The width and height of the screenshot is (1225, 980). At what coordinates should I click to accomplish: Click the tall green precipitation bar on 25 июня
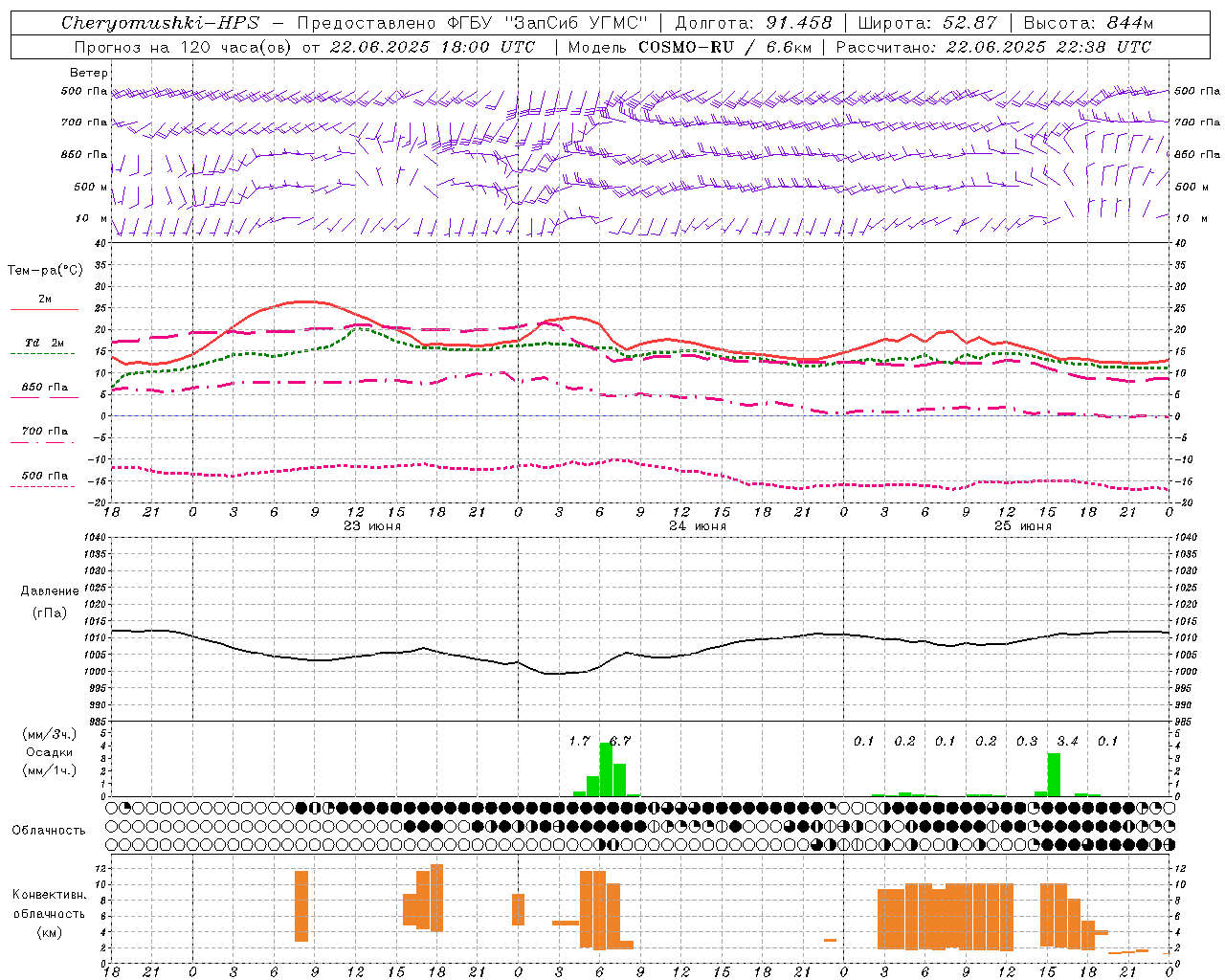(x=1054, y=775)
